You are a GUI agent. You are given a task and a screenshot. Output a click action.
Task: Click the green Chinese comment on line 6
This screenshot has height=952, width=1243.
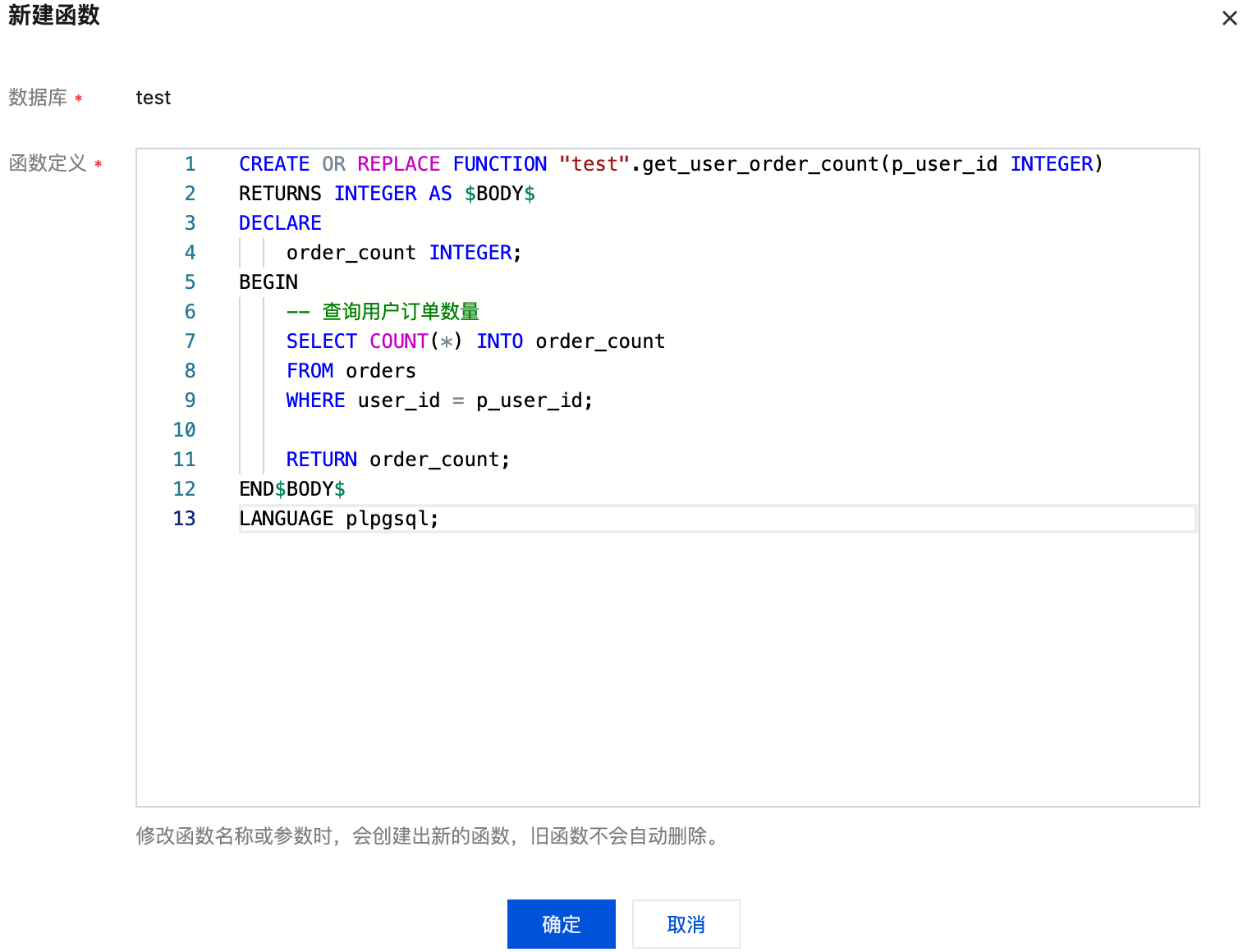pyautogui.click(x=400, y=312)
